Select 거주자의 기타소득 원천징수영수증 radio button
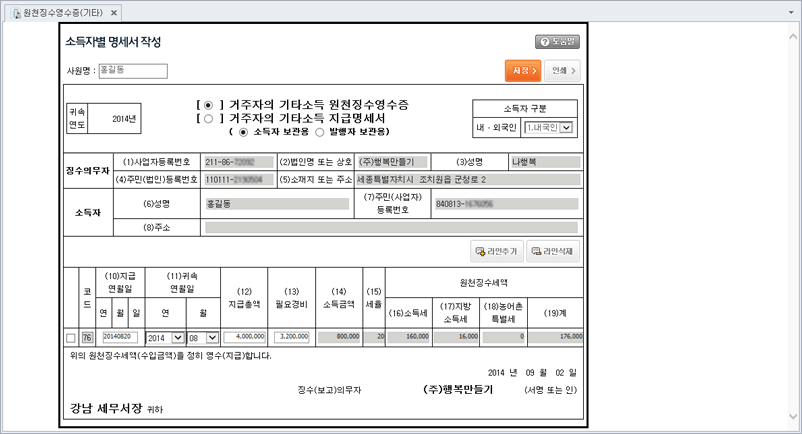Image resolution: width=802 pixels, height=434 pixels. pos(208,105)
